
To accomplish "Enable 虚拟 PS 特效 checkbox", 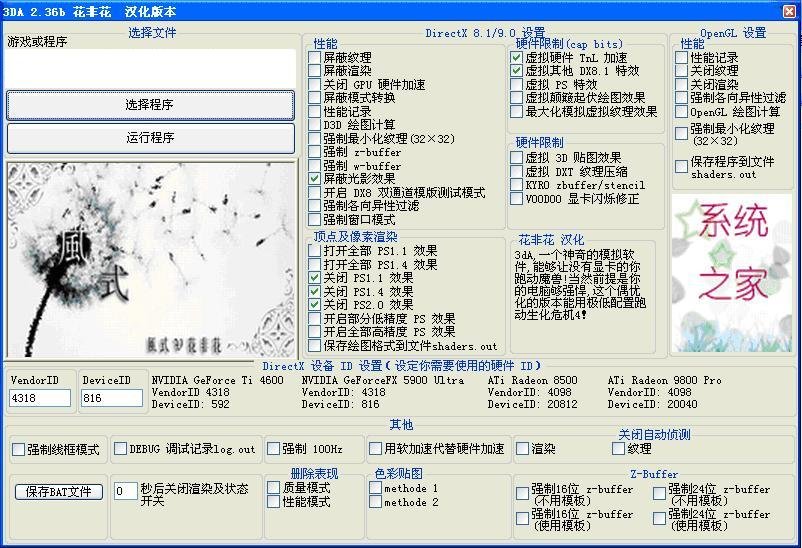I will pos(517,84).
